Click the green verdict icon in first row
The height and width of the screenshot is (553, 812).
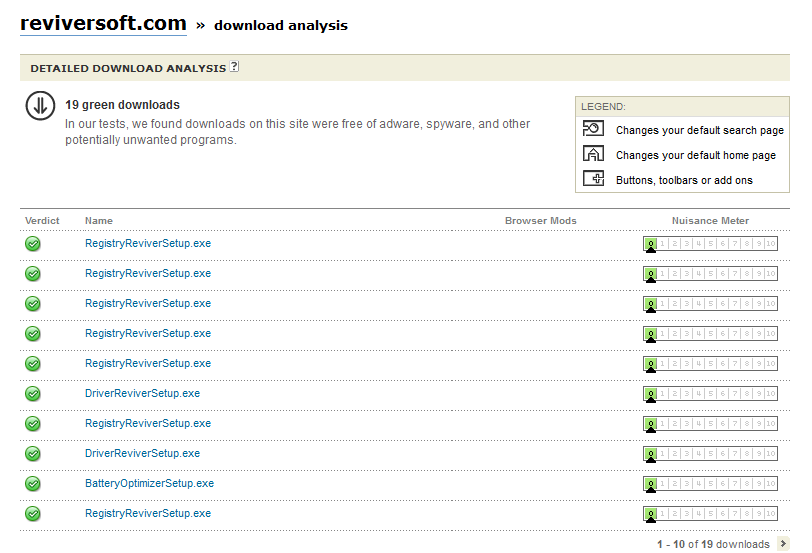tap(33, 244)
